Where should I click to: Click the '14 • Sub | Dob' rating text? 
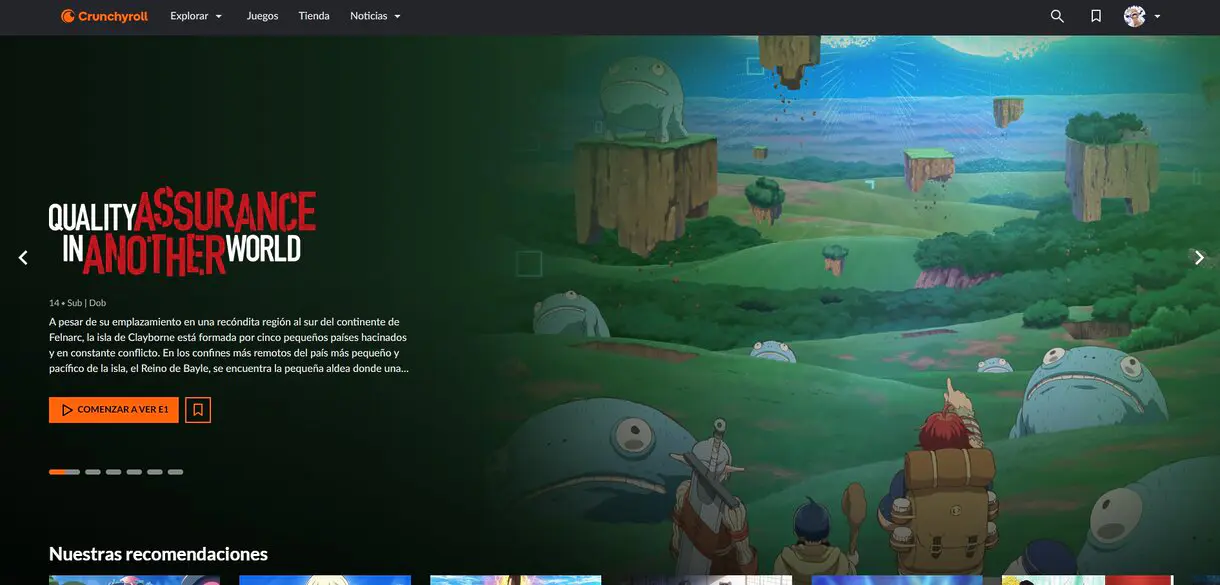coord(78,303)
